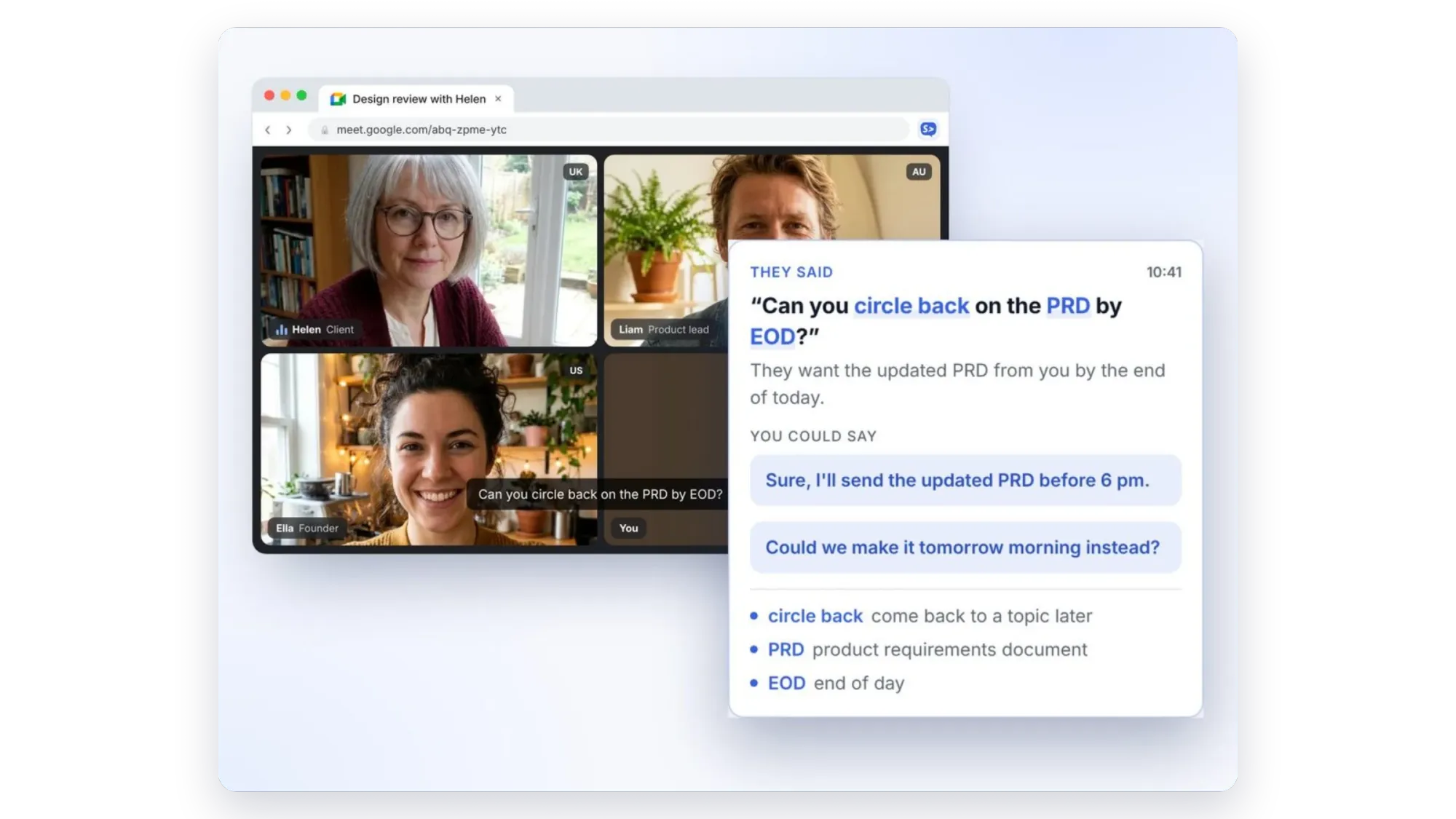1456x819 pixels.
Task: Click the explanation 'They want the updated PRD…'
Action: pyautogui.click(x=957, y=384)
